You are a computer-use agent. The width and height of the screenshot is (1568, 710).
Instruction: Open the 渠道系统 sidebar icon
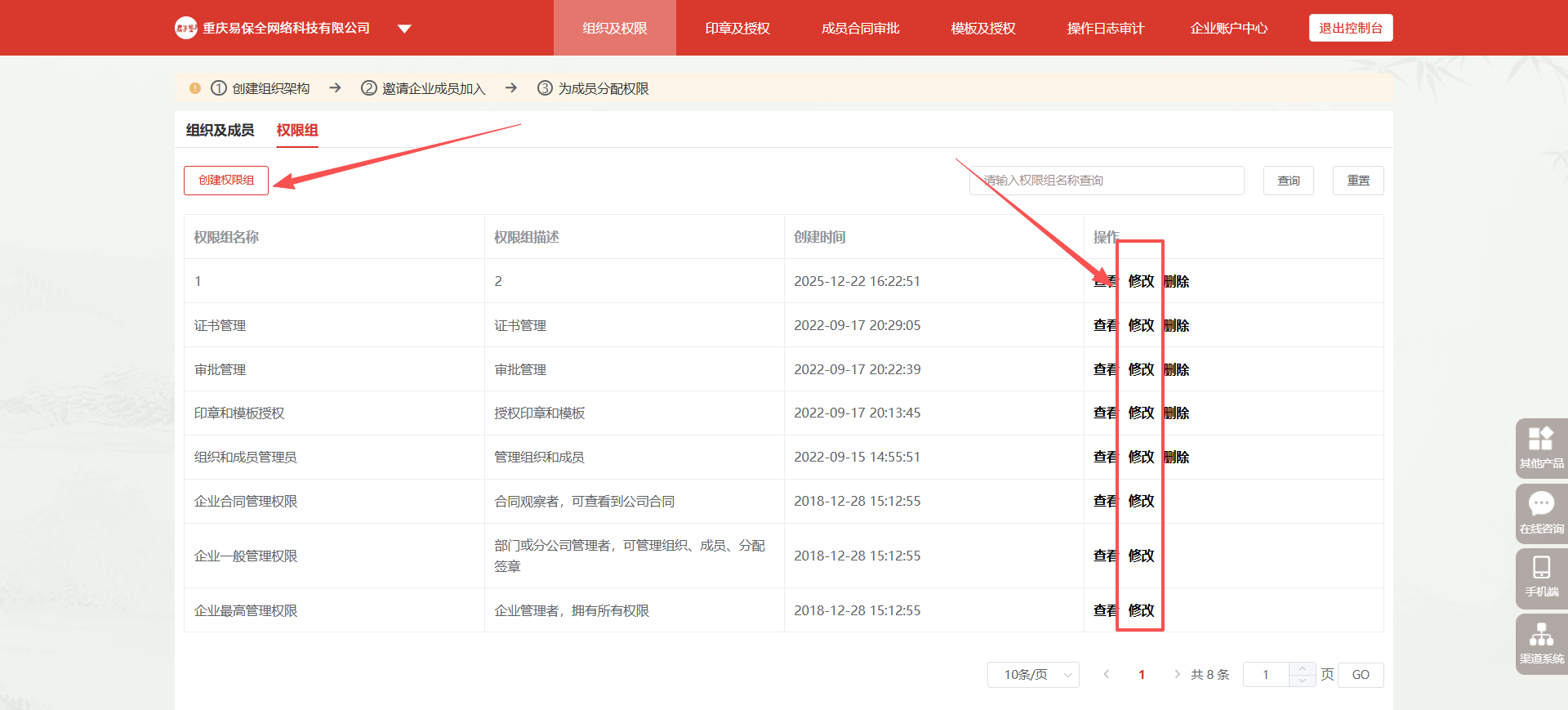click(1540, 643)
